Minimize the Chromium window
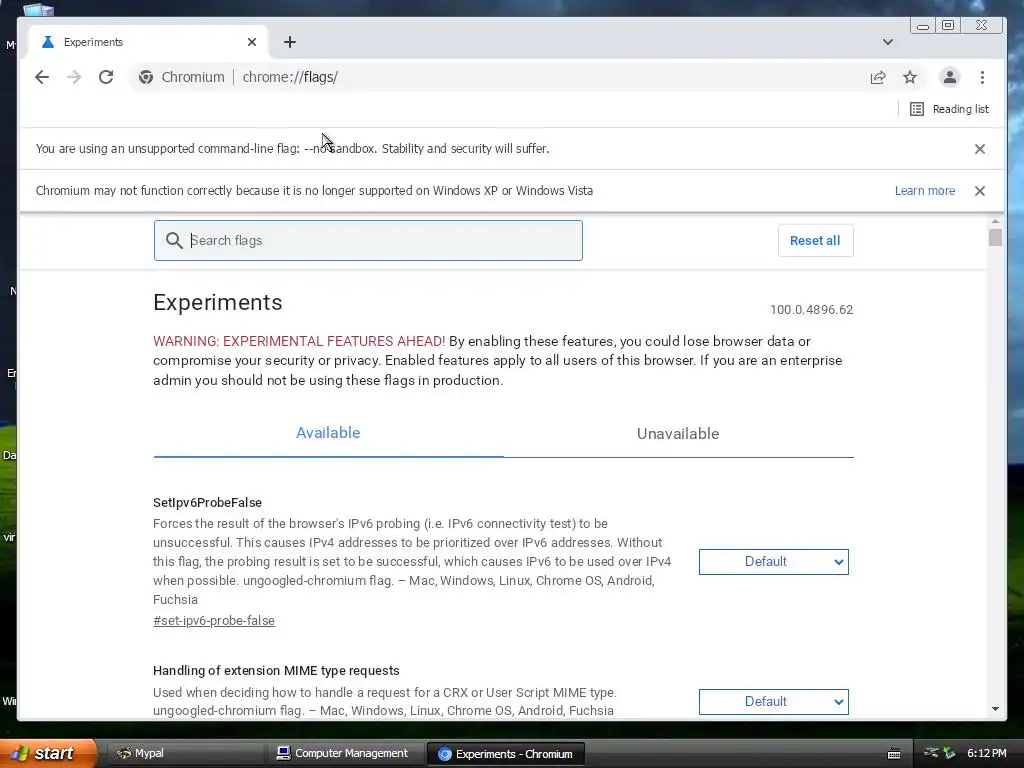Image resolution: width=1024 pixels, height=768 pixels. [x=923, y=25]
